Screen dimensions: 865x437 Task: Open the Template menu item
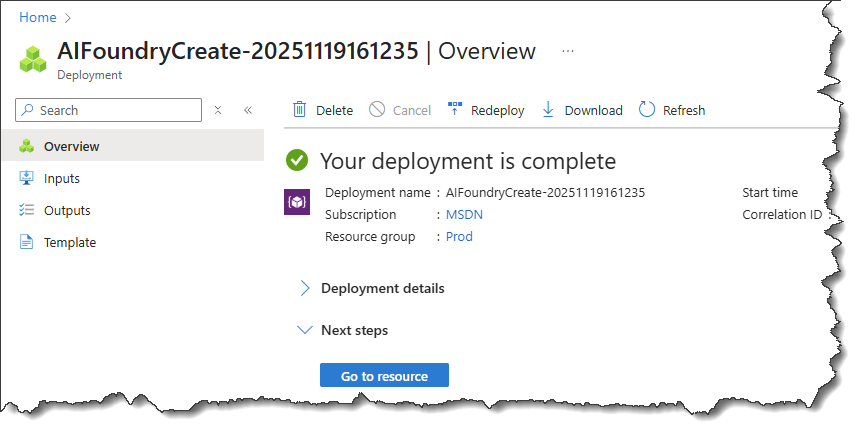[x=69, y=242]
